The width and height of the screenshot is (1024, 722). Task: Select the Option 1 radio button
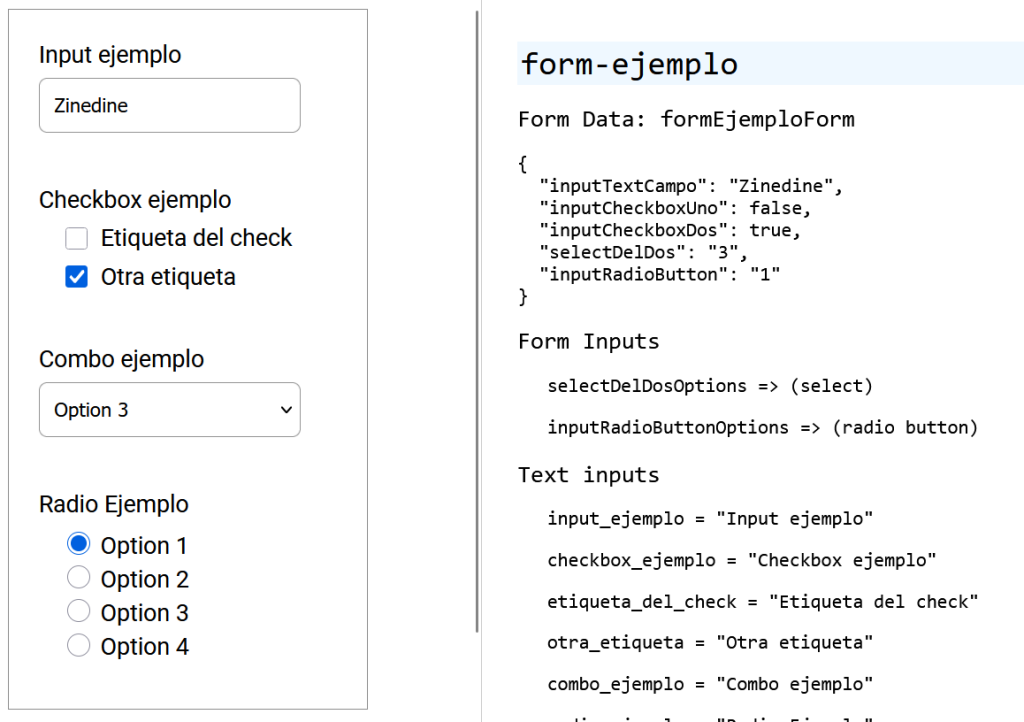tap(78, 545)
